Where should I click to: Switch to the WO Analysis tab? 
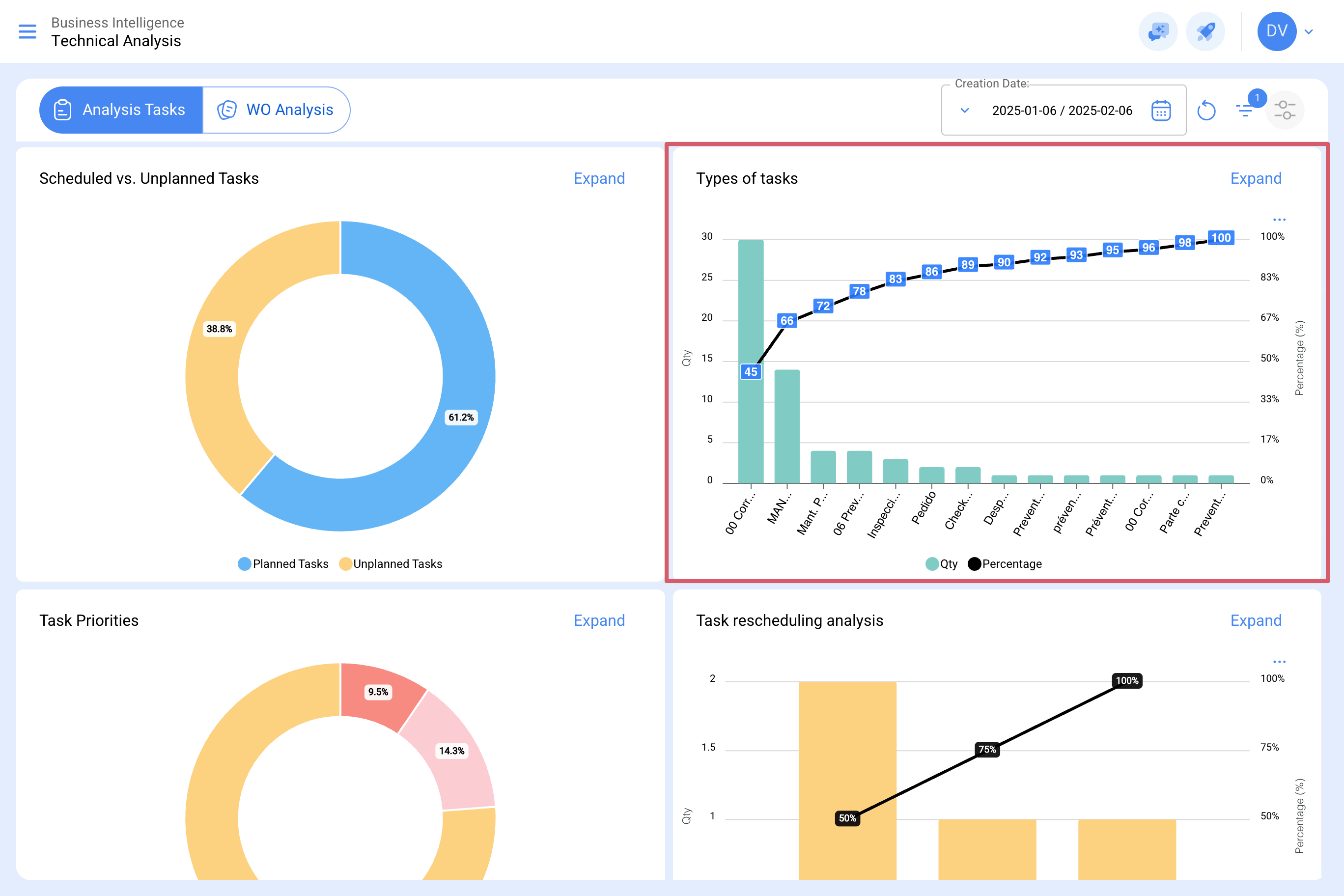point(276,110)
